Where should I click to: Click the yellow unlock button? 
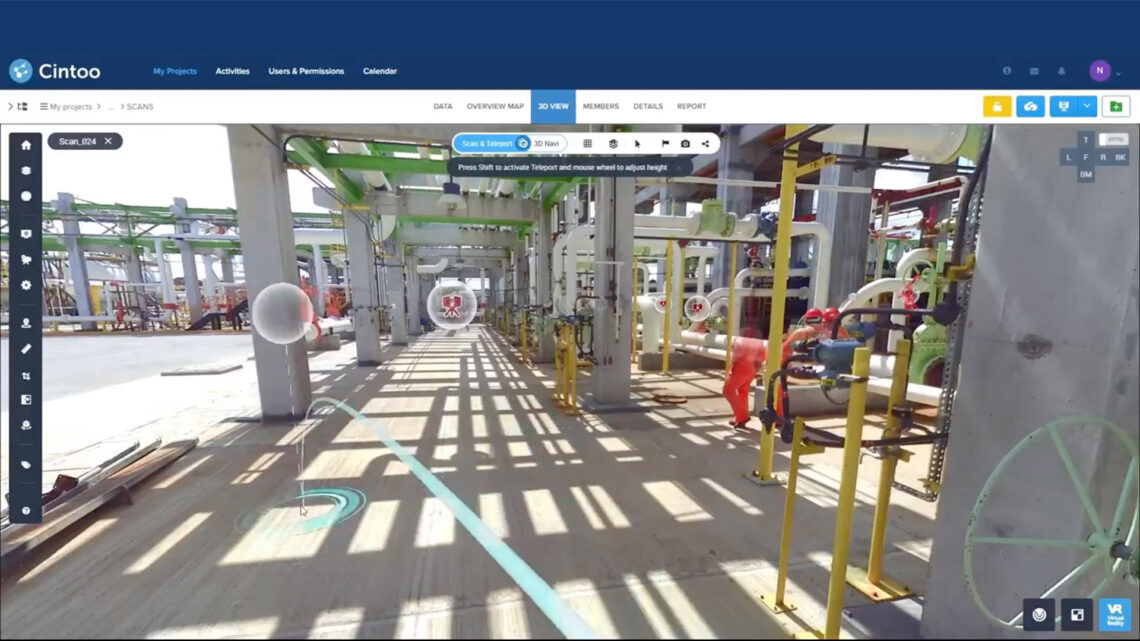(x=997, y=106)
